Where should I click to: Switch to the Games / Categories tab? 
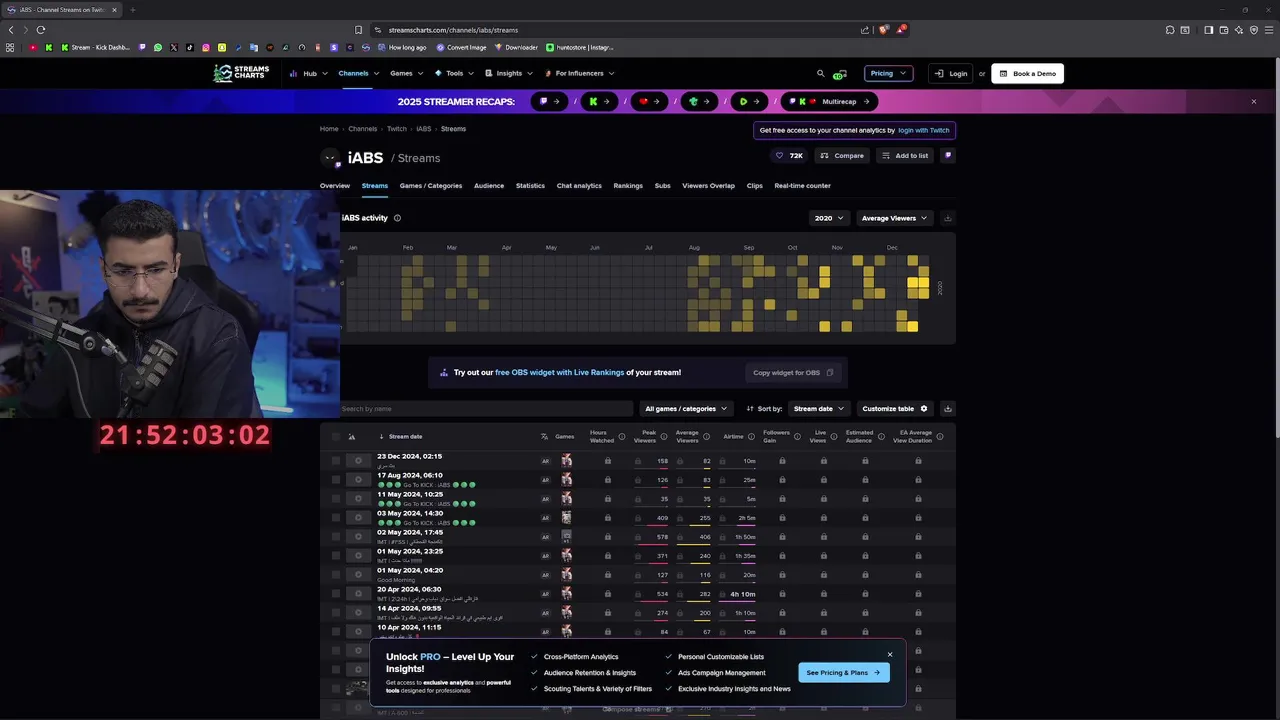point(431,186)
